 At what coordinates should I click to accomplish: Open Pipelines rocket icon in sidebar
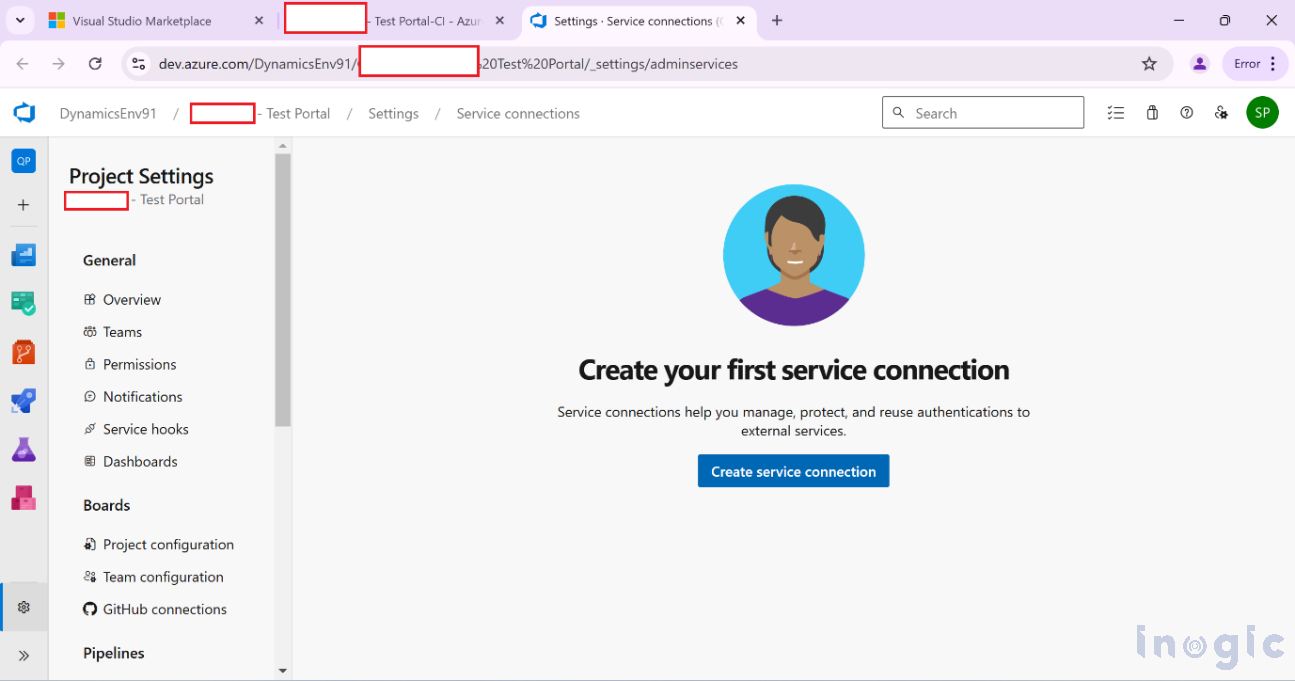[x=24, y=401]
